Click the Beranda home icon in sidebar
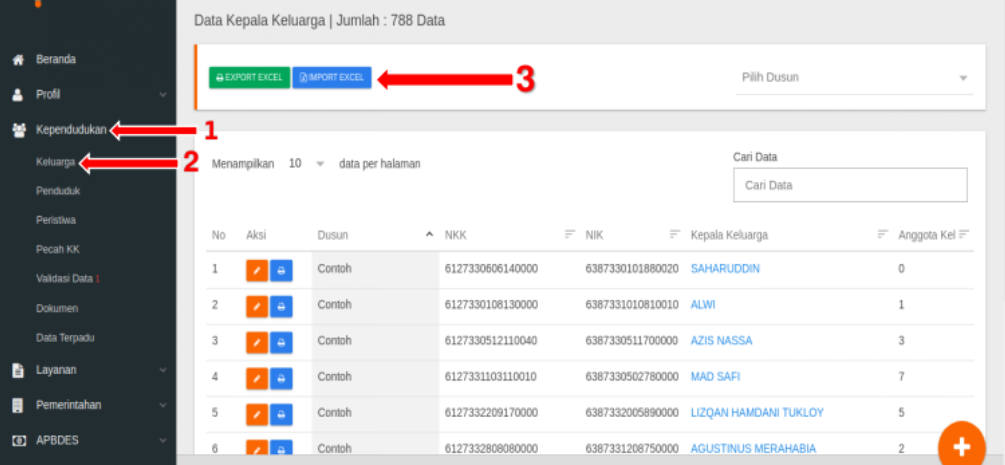The width and height of the screenshot is (1005, 465). [19, 60]
